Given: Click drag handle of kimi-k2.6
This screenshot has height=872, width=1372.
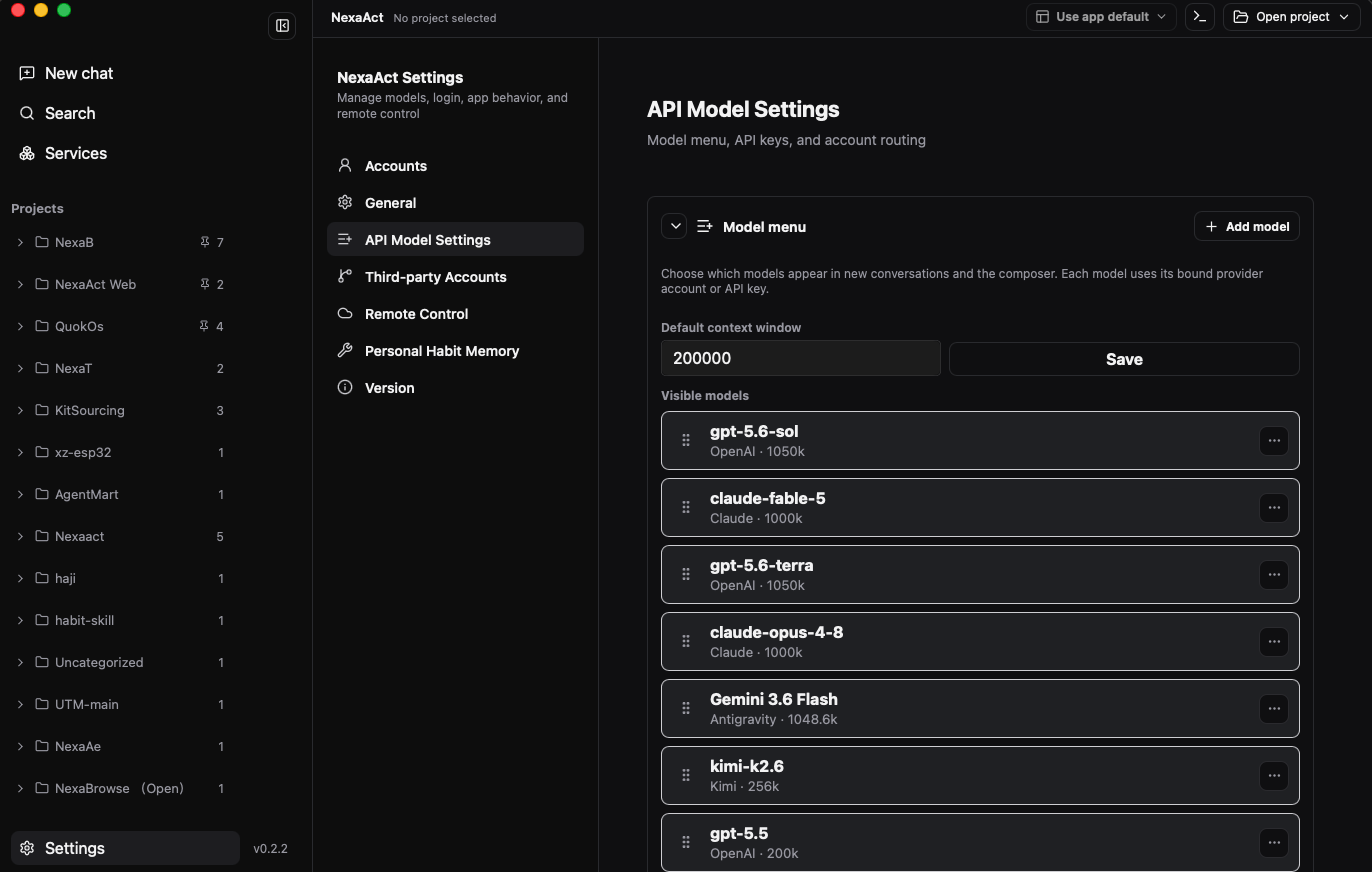Looking at the screenshot, I should 686,775.
